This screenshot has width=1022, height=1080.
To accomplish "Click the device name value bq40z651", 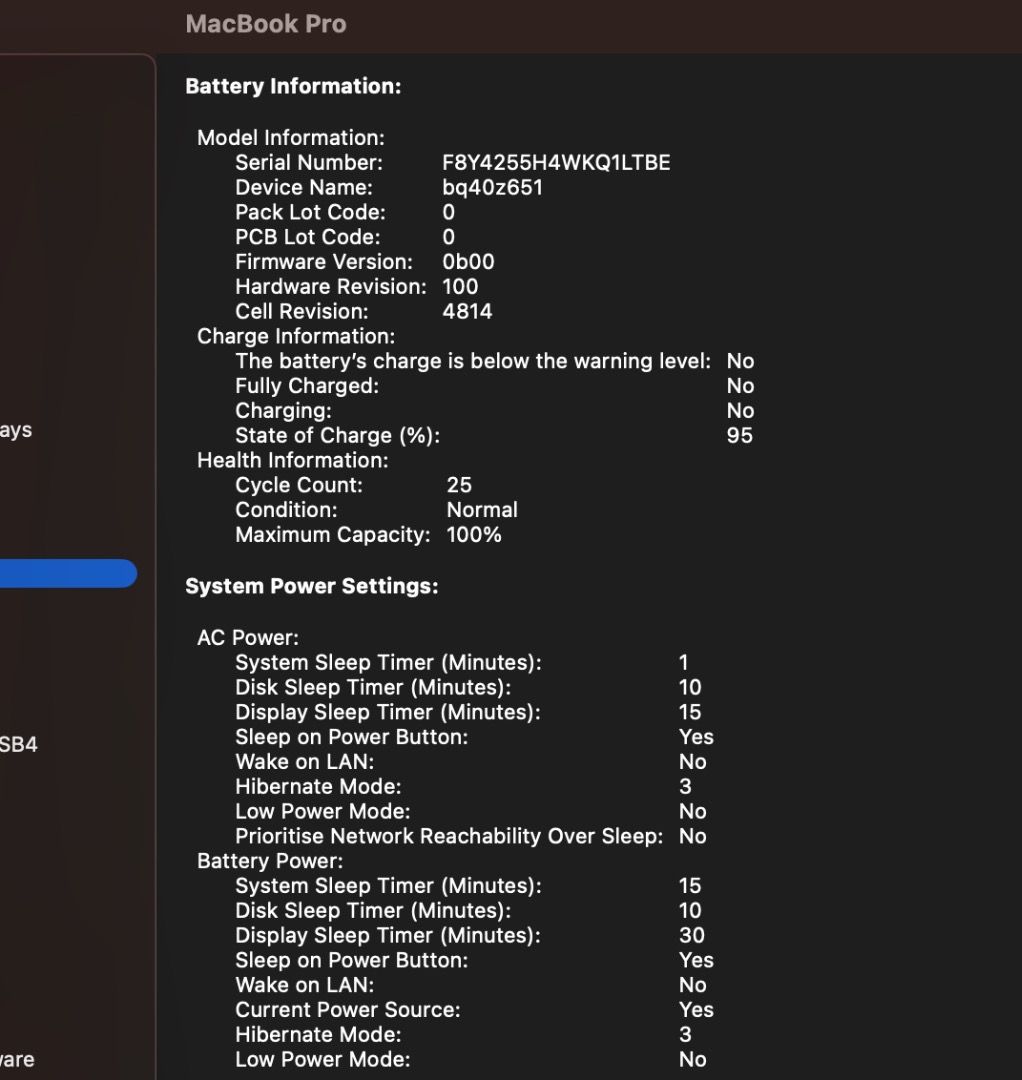I will click(x=492, y=187).
